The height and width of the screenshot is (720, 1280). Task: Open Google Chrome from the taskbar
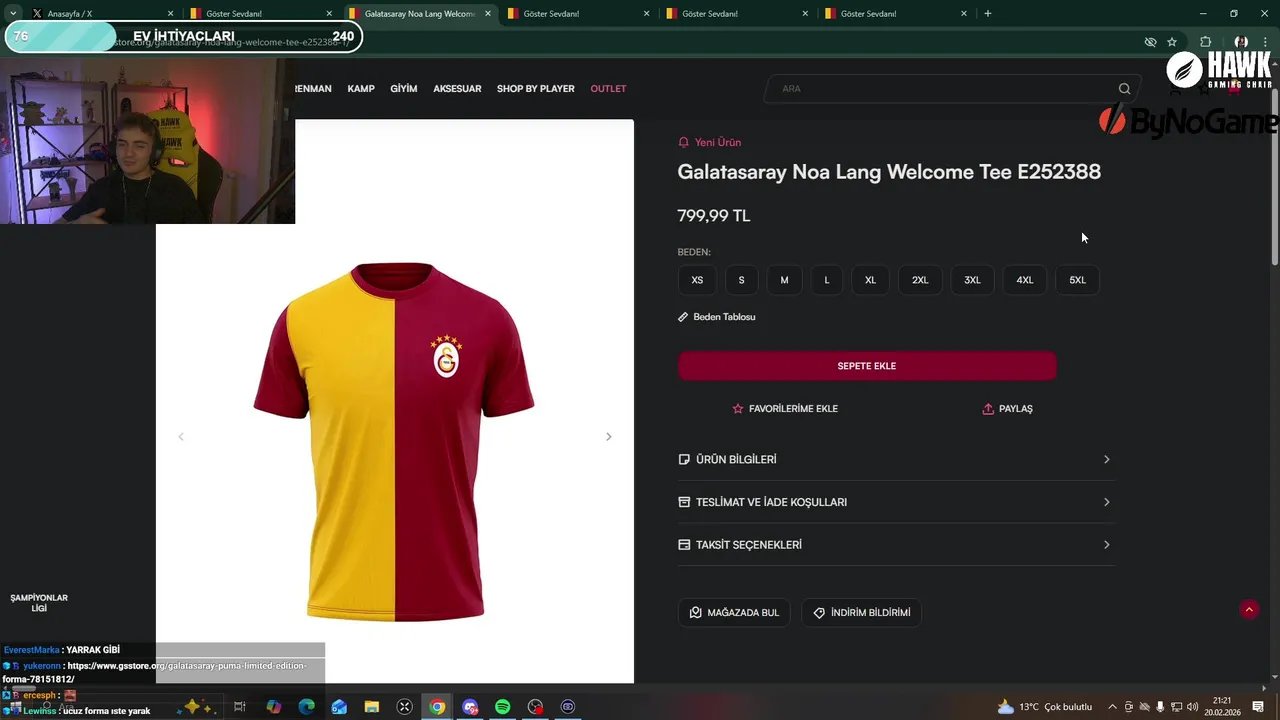pos(437,707)
